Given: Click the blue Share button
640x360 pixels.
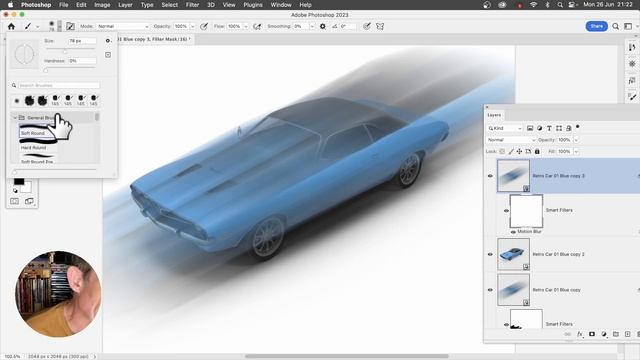Looking at the screenshot, I should click(596, 26).
